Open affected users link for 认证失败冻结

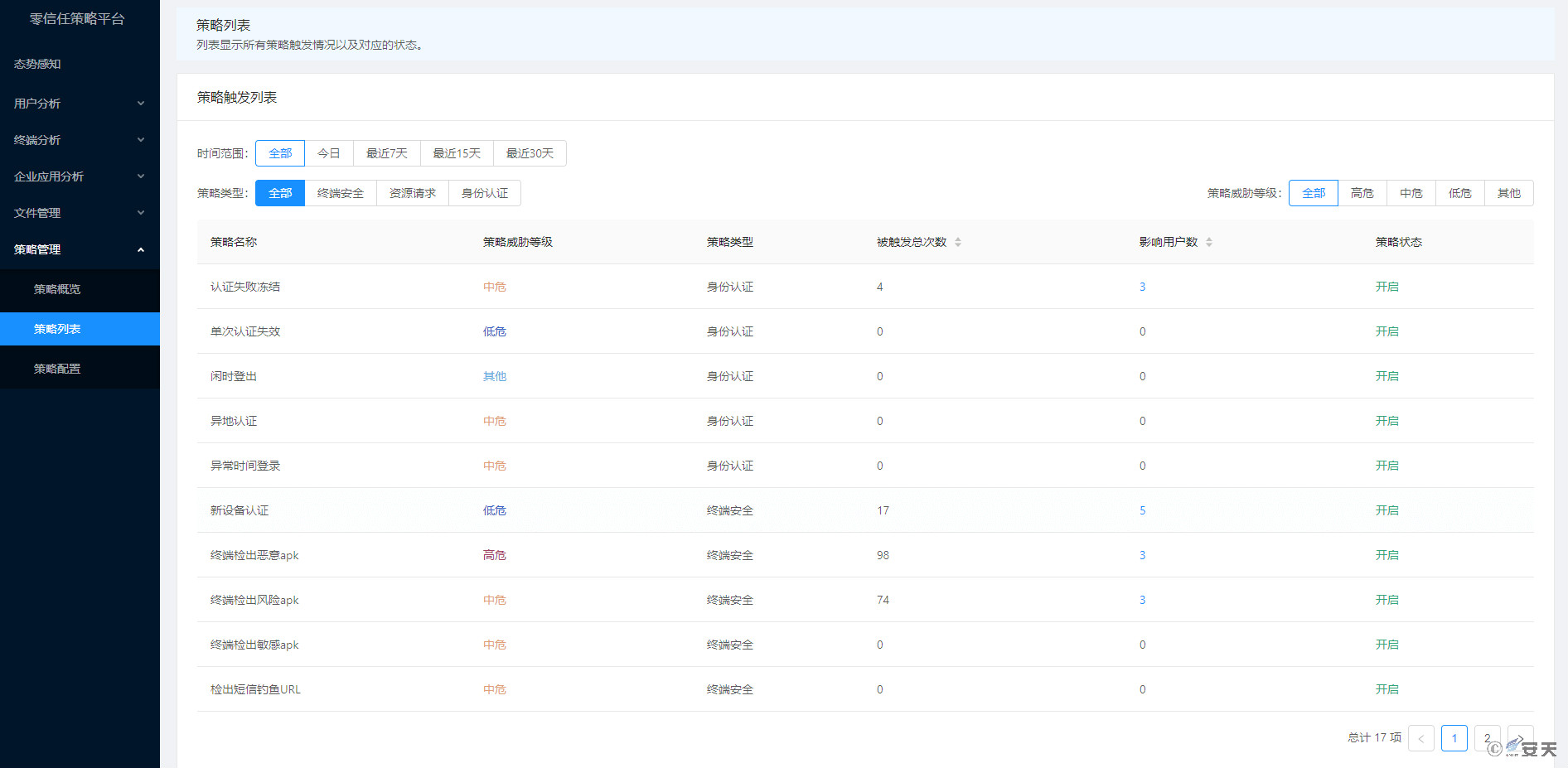tap(1142, 287)
